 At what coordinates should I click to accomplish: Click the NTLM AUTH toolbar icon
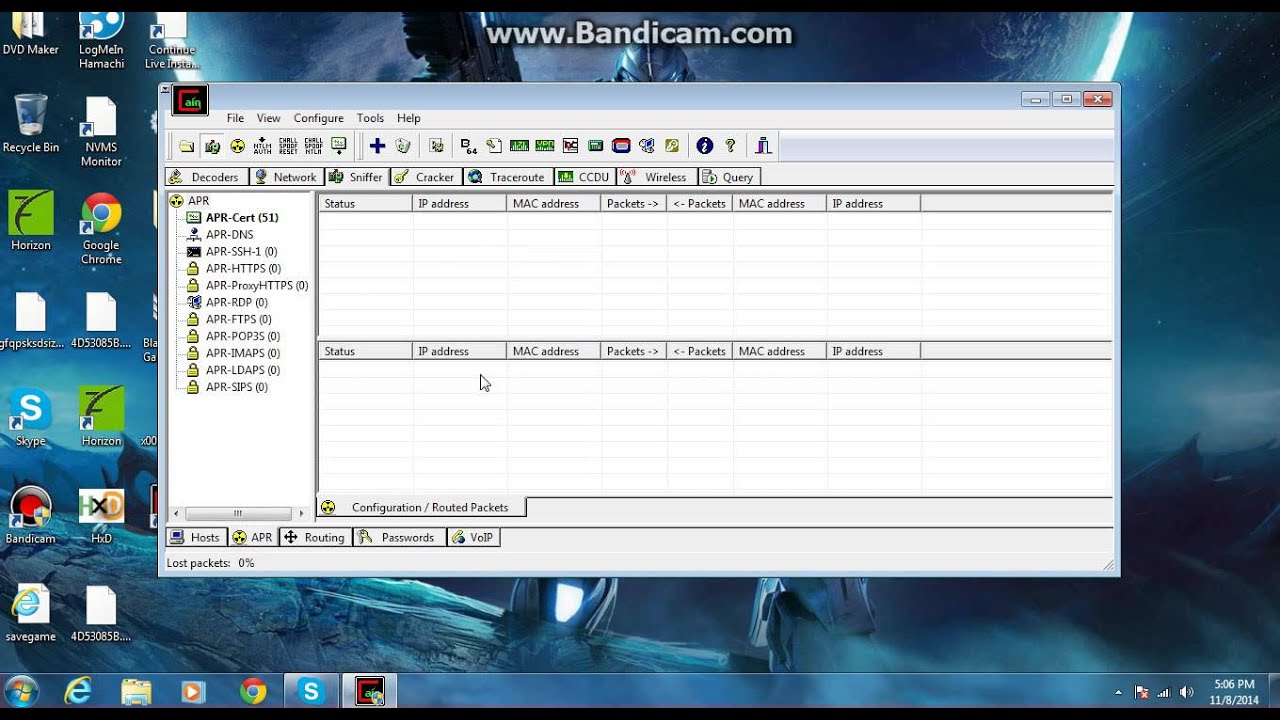(262, 146)
